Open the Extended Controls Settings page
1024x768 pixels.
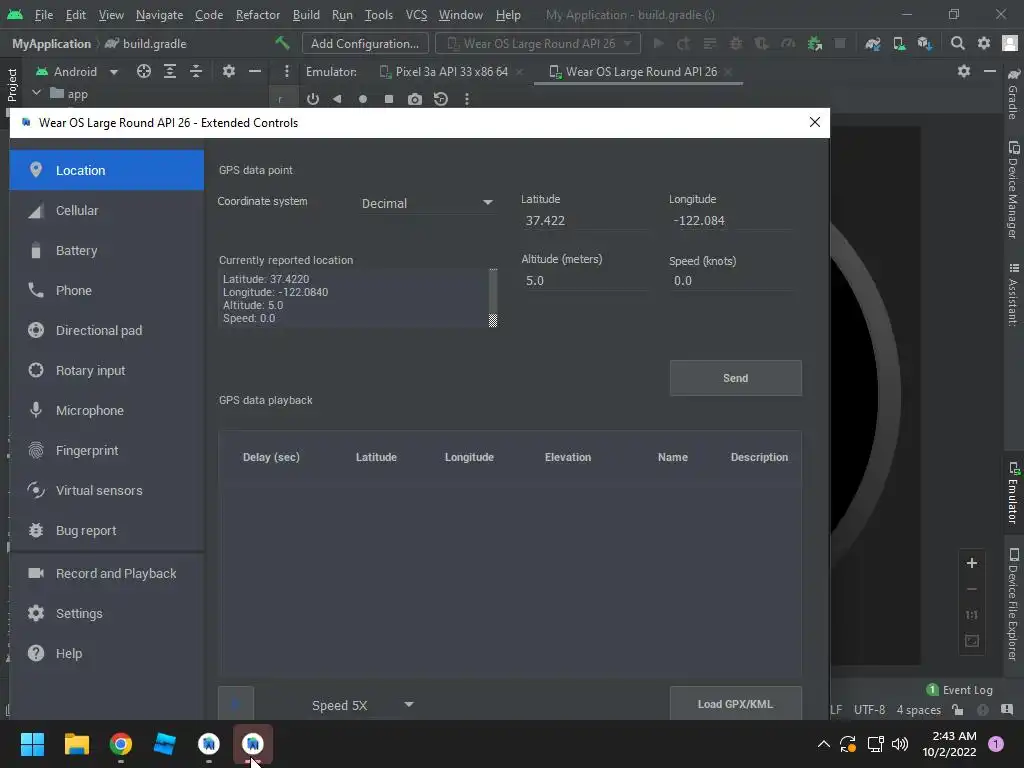click(106, 613)
